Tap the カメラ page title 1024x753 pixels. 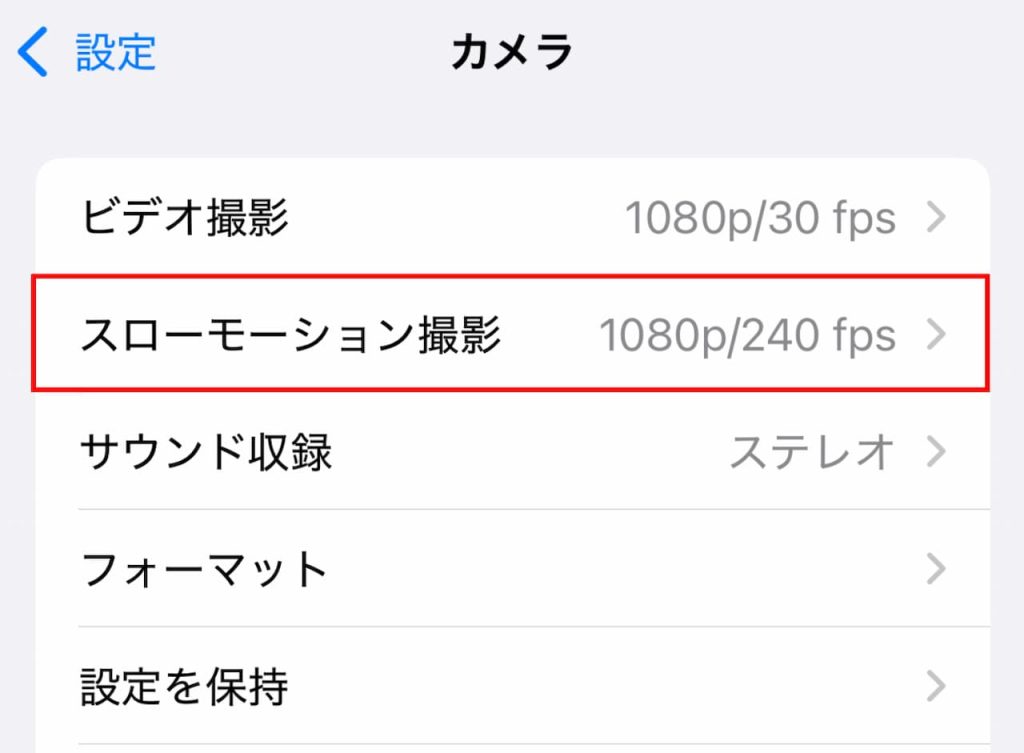[x=512, y=52]
